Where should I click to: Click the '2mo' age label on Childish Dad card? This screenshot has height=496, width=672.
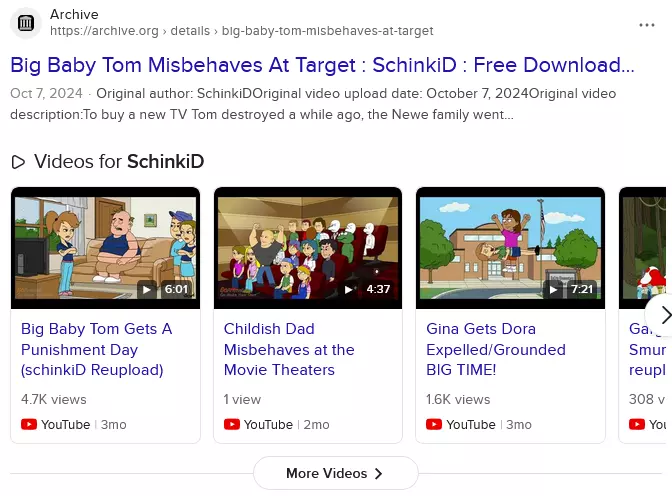[x=316, y=425]
